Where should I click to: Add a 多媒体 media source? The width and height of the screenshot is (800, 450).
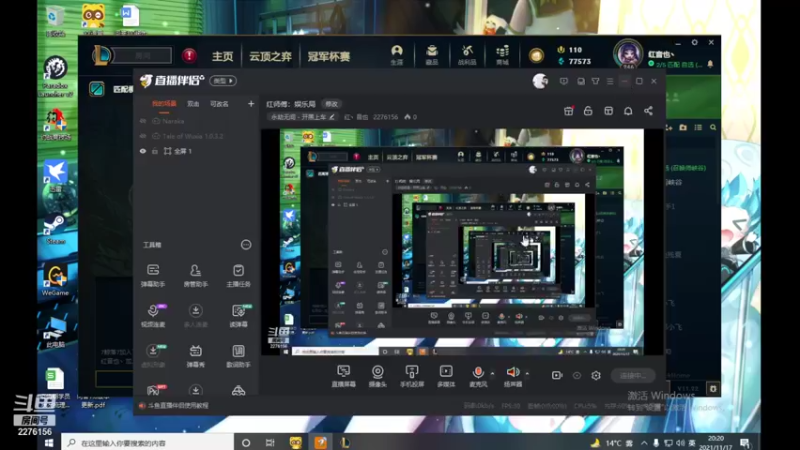click(x=446, y=377)
